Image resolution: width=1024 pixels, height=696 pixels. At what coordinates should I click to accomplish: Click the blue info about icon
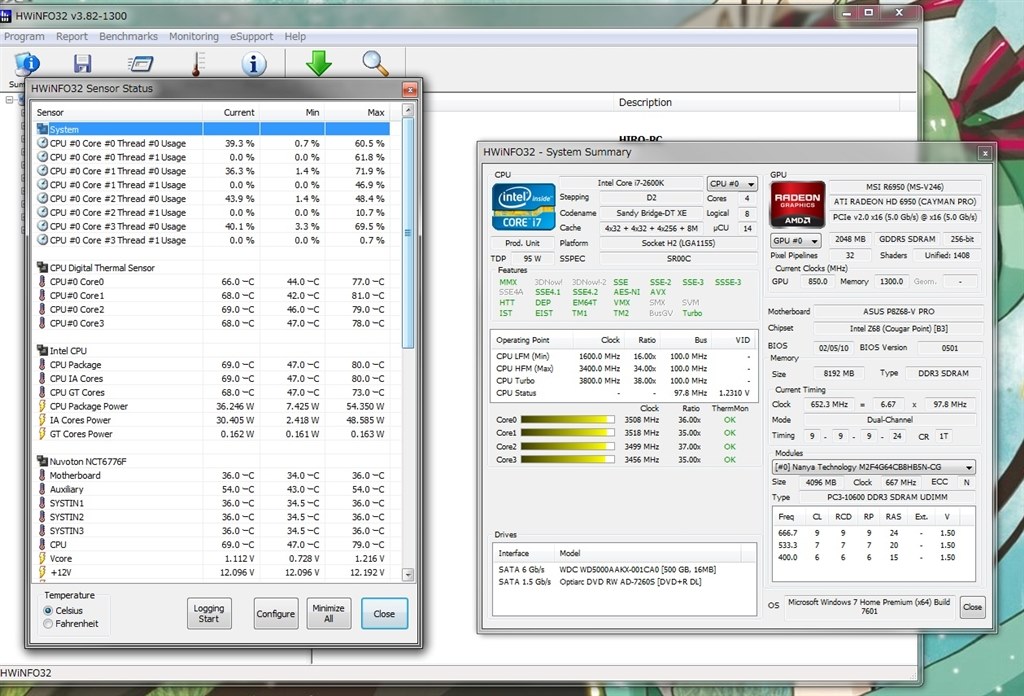[x=255, y=63]
